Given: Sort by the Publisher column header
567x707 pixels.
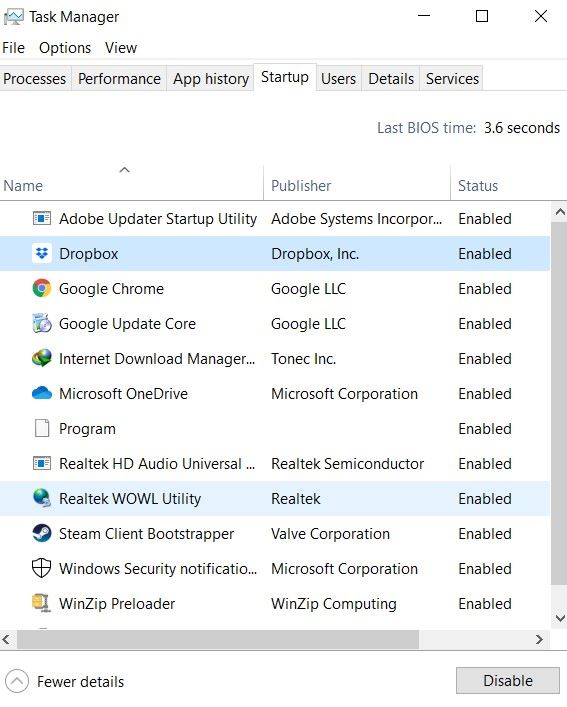Looking at the screenshot, I should click(357, 183).
